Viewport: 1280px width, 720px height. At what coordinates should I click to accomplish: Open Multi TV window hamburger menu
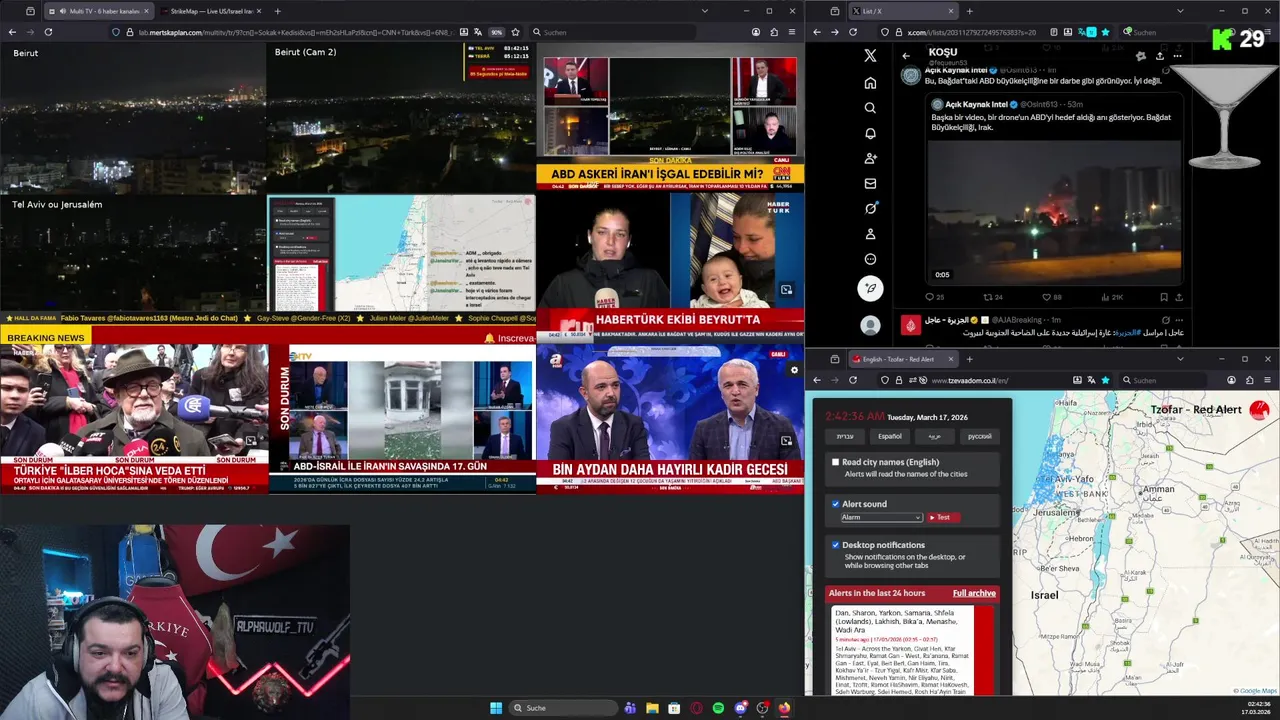point(792,32)
